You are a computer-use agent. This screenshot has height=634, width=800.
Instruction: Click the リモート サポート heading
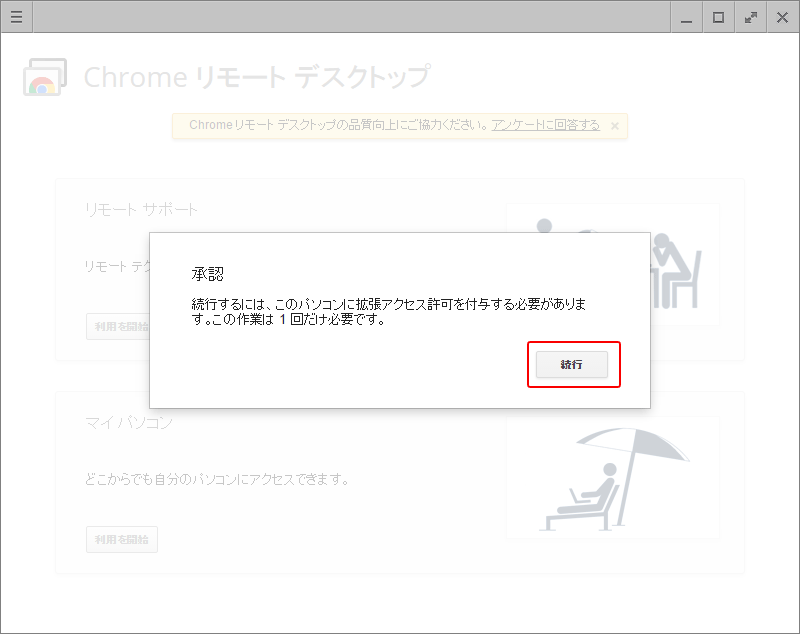[141, 210]
